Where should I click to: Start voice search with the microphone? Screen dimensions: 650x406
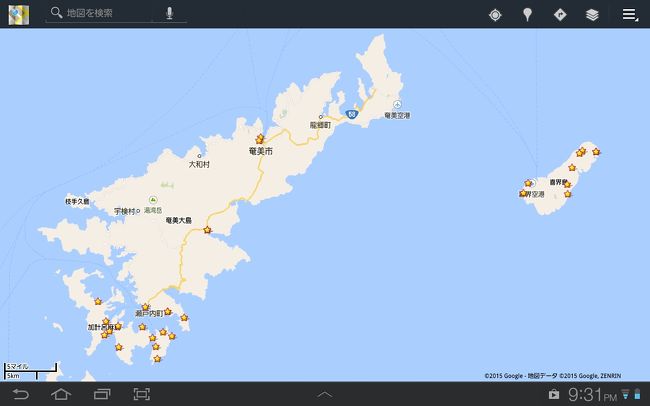click(169, 13)
